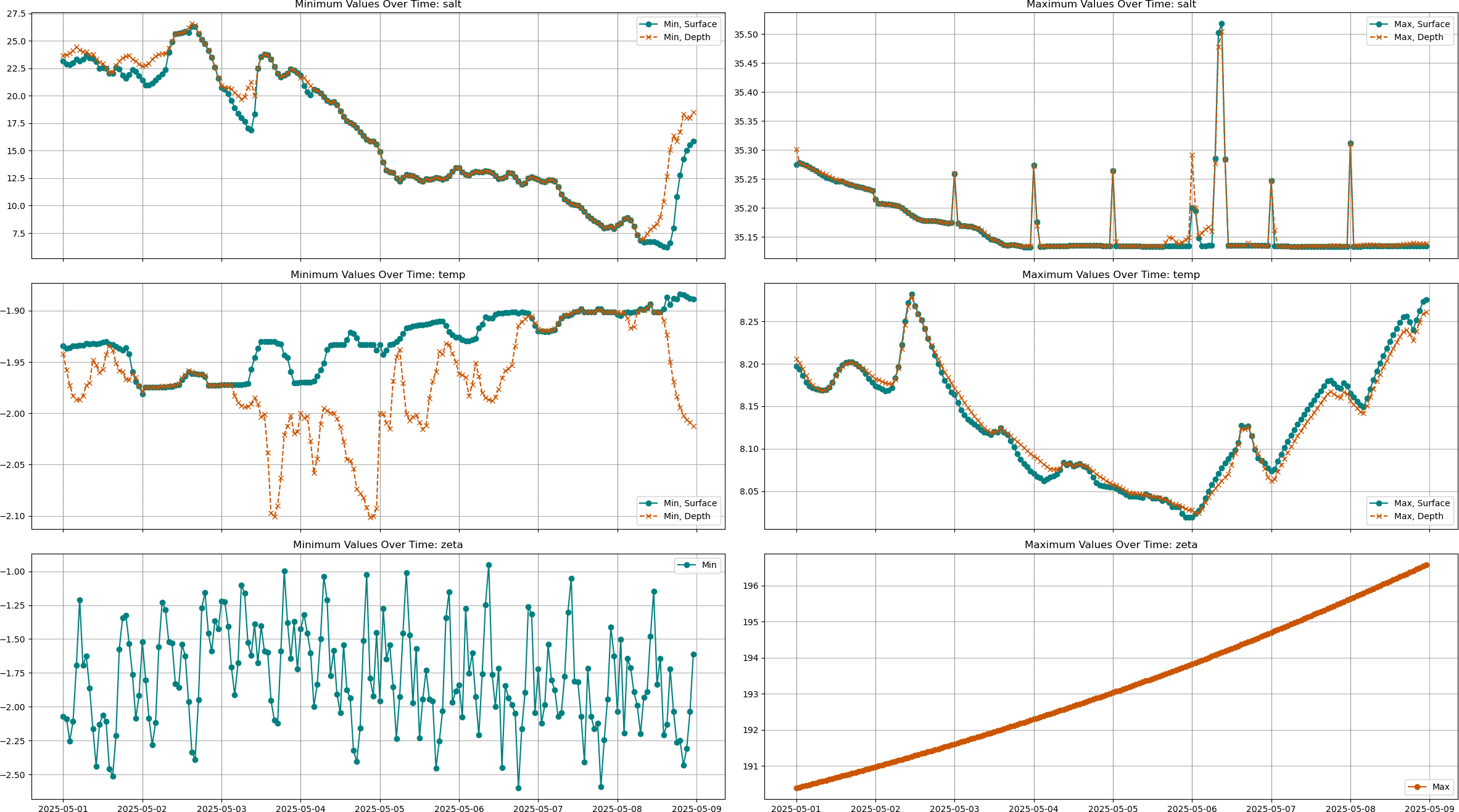Image resolution: width=1459 pixels, height=812 pixels.
Task: Click the 194 y-axis tick label
Action: click(x=751, y=658)
